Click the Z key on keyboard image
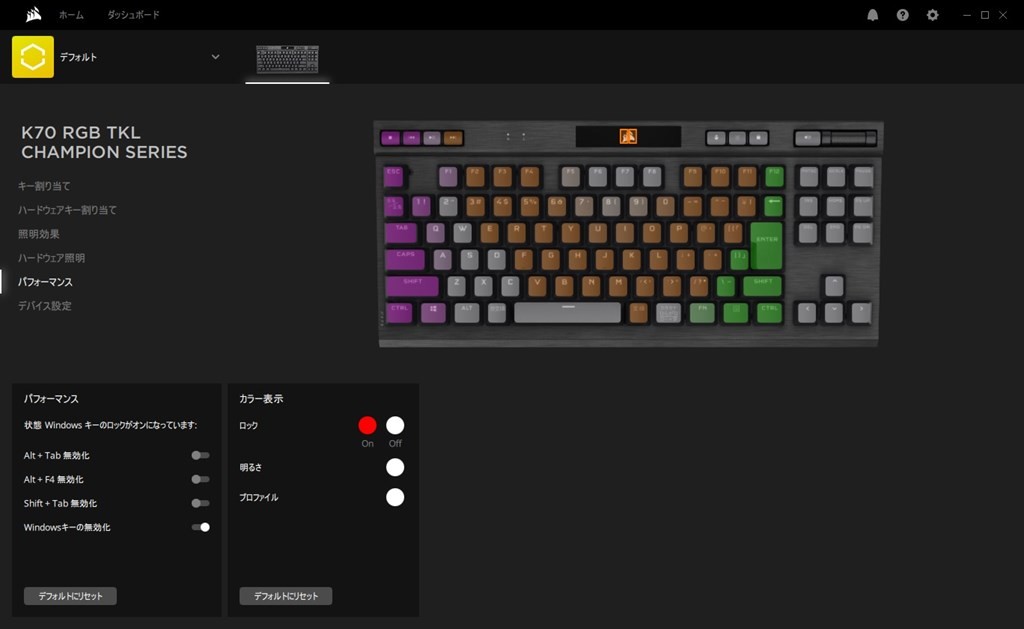The height and width of the screenshot is (629, 1024). tap(456, 285)
